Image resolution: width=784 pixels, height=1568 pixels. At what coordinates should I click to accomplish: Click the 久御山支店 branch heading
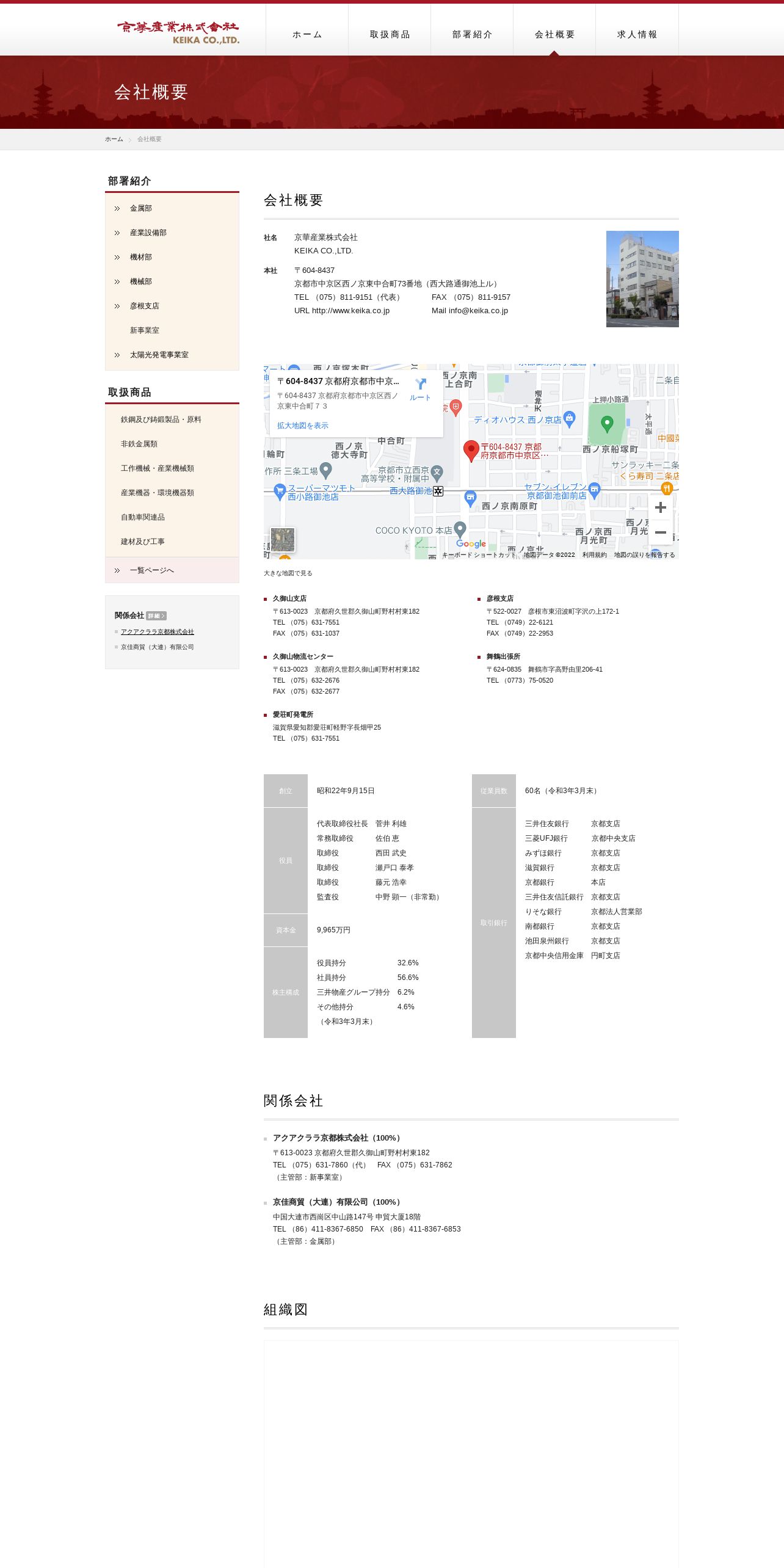(289, 598)
